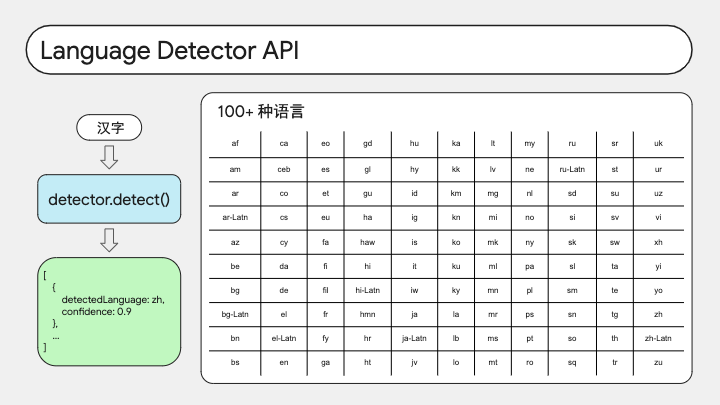The image size is (720, 405).
Task: Select the 'uk' language cell
Action: [658, 143]
